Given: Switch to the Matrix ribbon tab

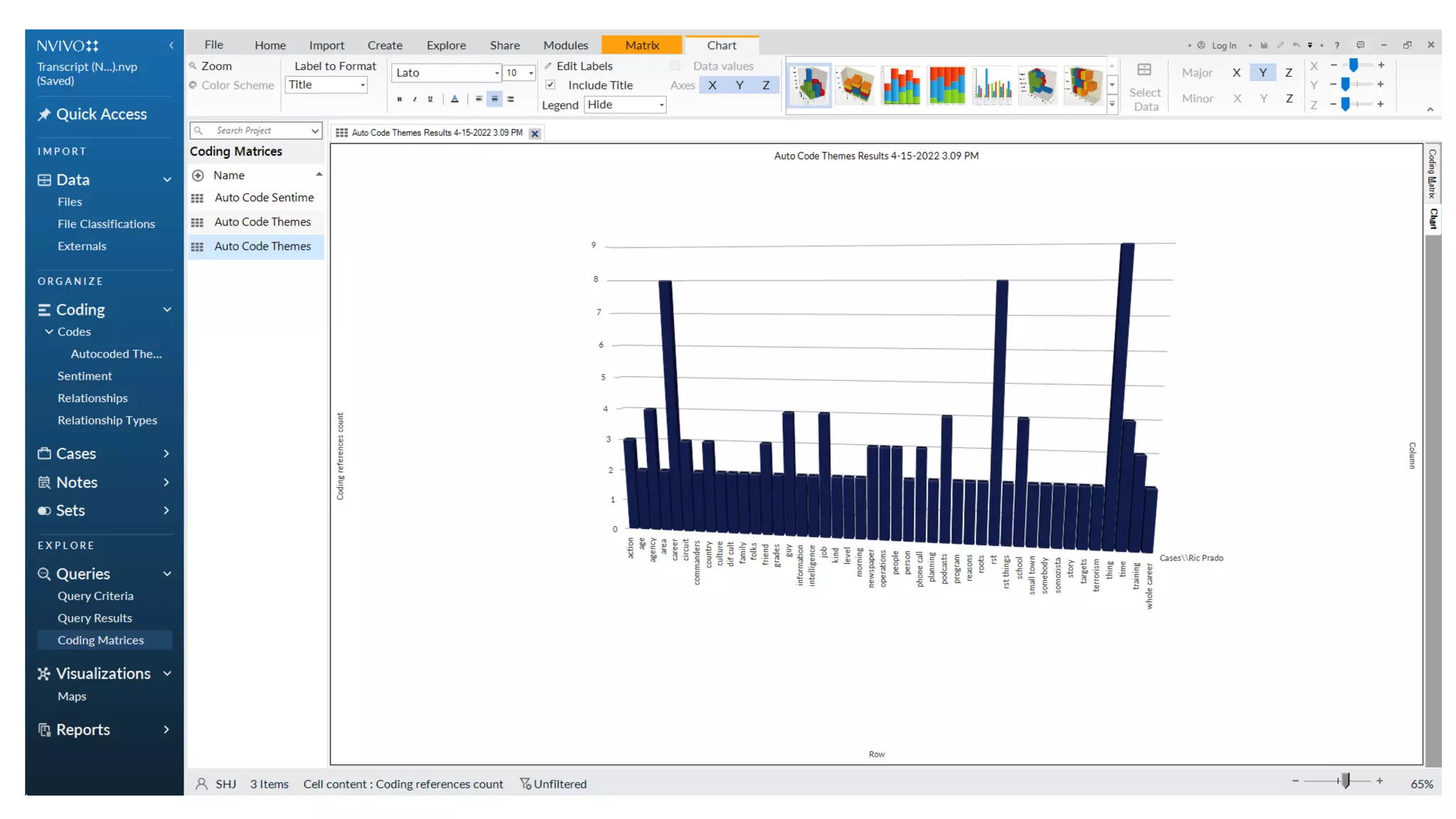Looking at the screenshot, I should pos(642,45).
